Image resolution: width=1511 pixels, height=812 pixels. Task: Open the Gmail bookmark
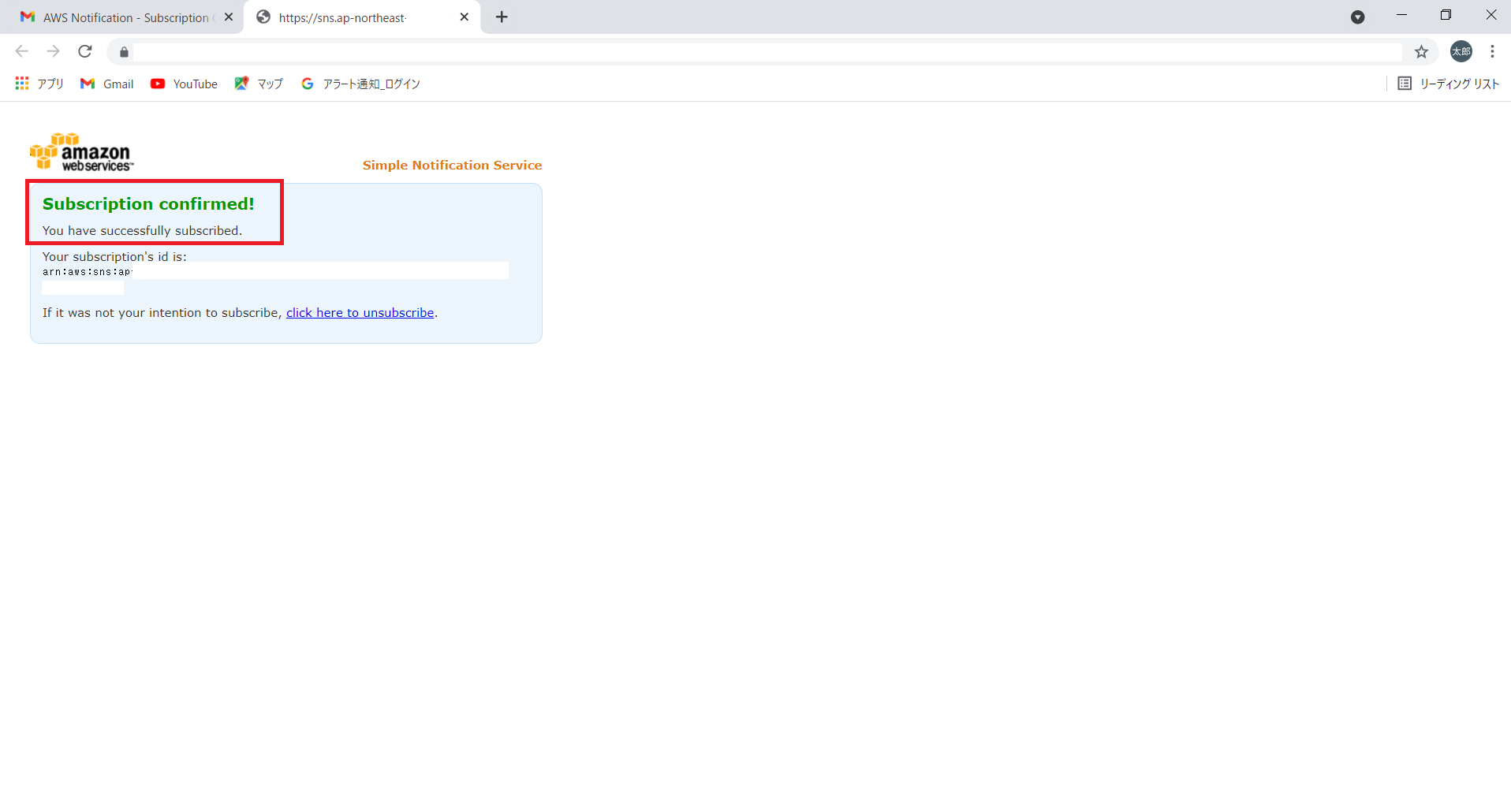[107, 84]
